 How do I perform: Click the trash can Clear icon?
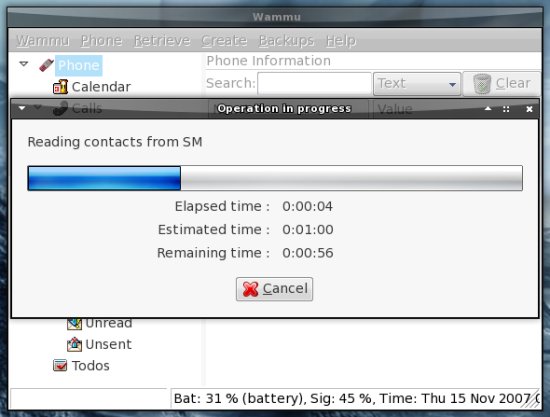482,84
